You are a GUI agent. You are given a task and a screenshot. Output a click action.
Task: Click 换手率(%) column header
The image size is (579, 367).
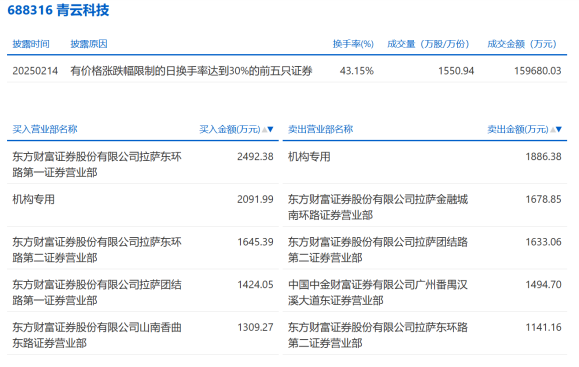(353, 44)
